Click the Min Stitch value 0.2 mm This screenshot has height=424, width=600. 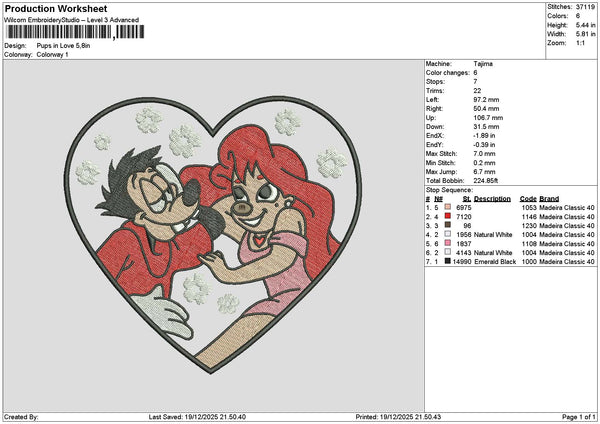click(x=484, y=163)
